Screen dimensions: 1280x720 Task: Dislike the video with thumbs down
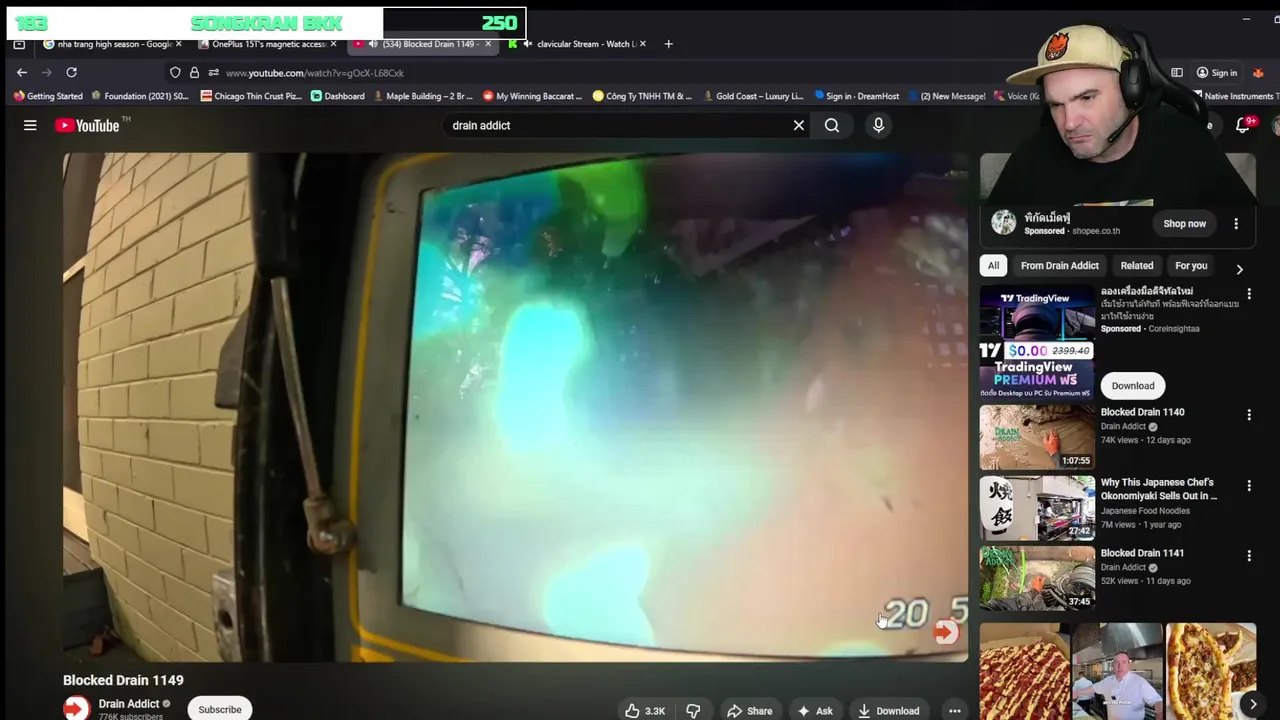pyautogui.click(x=693, y=710)
